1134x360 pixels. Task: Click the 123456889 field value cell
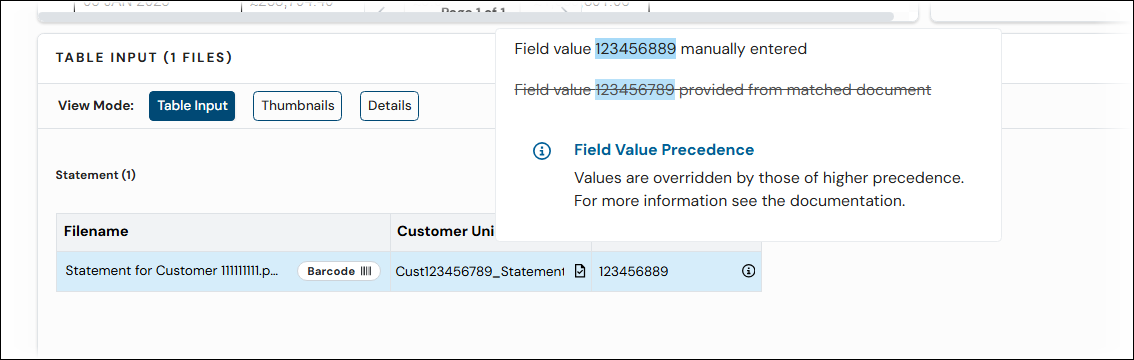click(676, 271)
